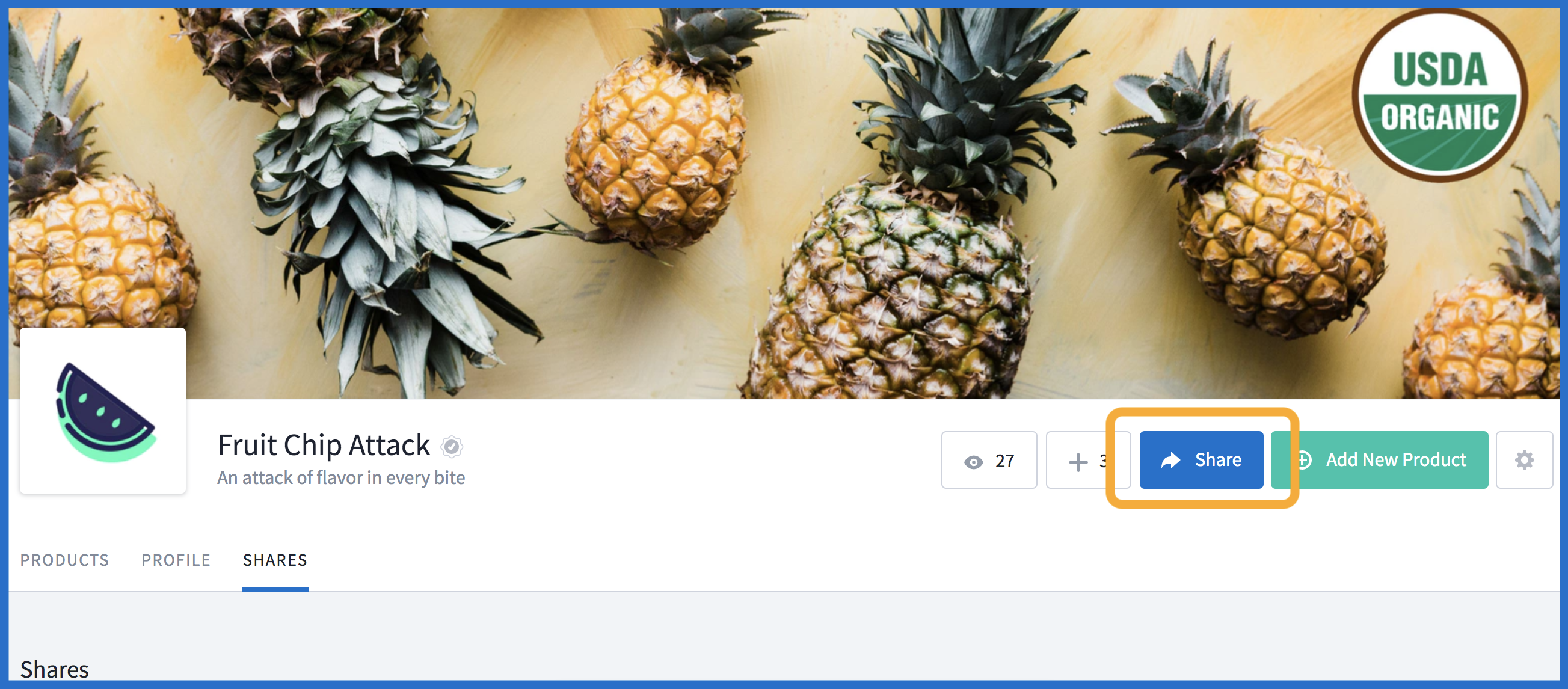The height and width of the screenshot is (689, 1568).
Task: Click the verified badge next to Fruit Chip Attack
Action: [x=452, y=447]
